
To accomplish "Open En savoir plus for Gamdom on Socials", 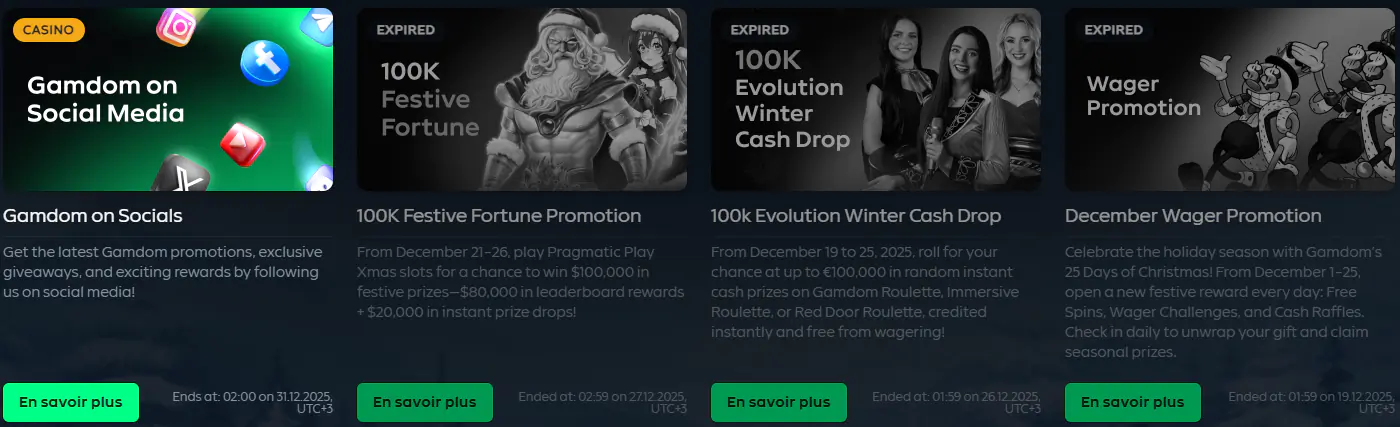I will (71, 402).
